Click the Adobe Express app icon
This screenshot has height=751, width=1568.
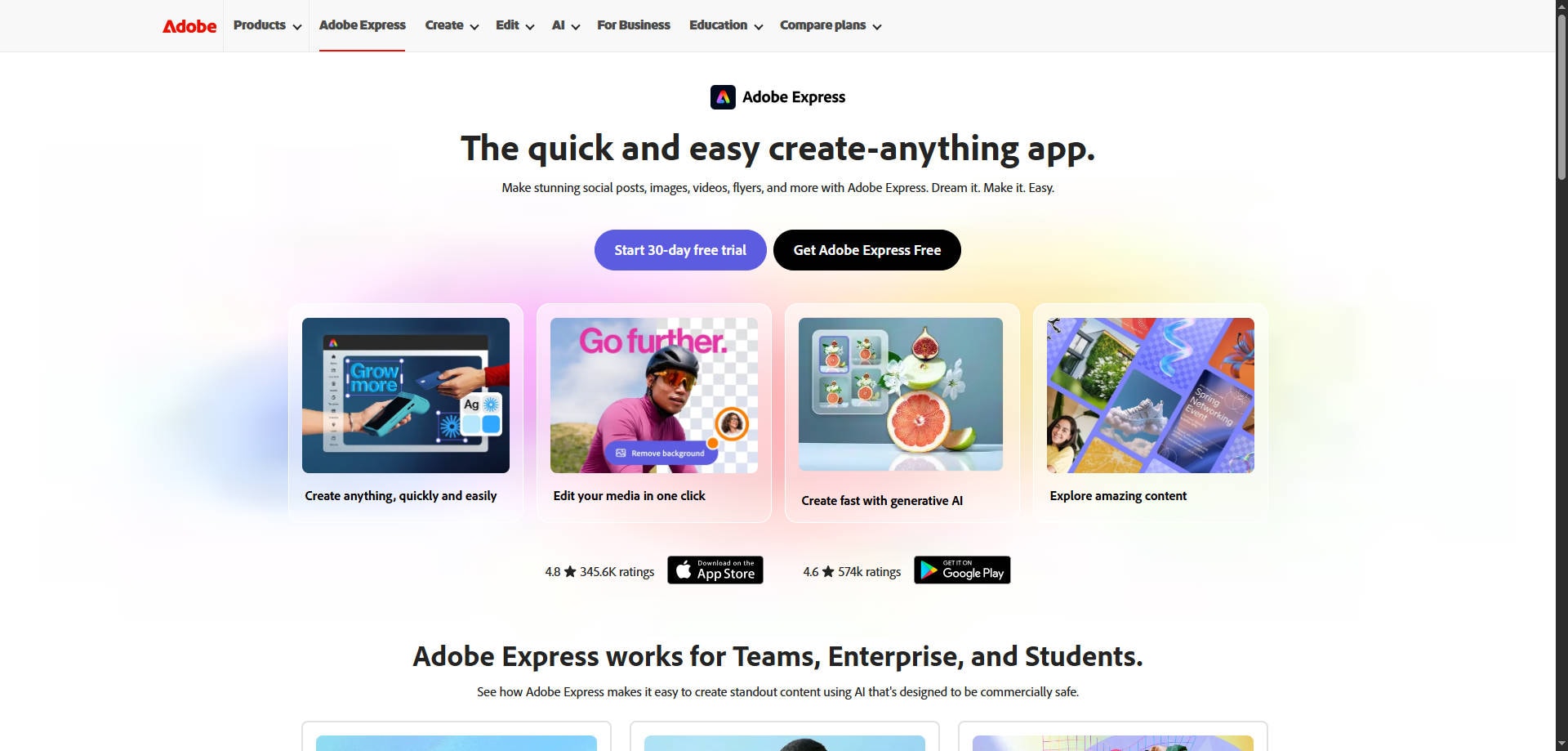pyautogui.click(x=723, y=97)
